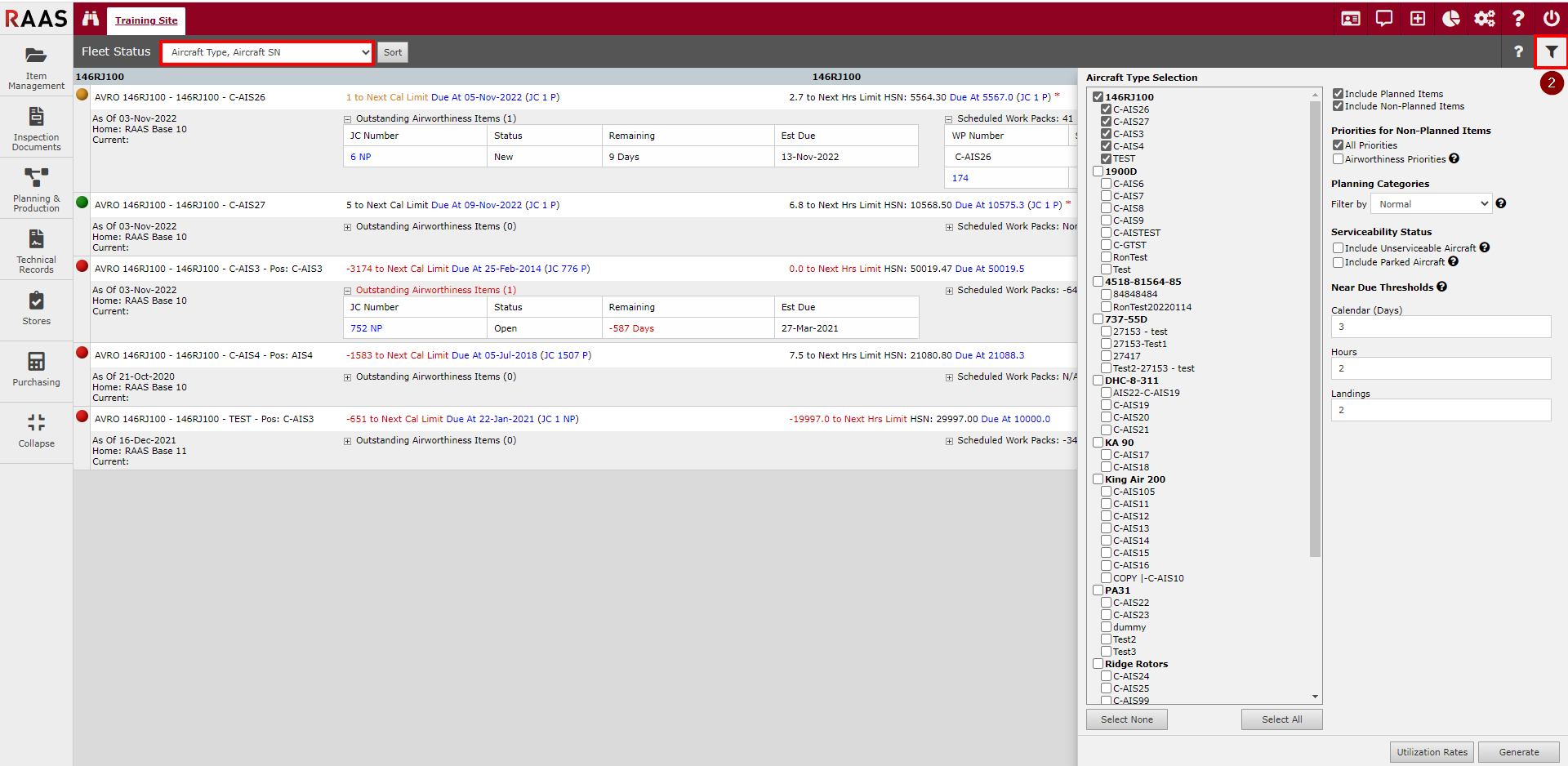This screenshot has height=766, width=1568.
Task: Click the Select None button
Action: click(1126, 719)
